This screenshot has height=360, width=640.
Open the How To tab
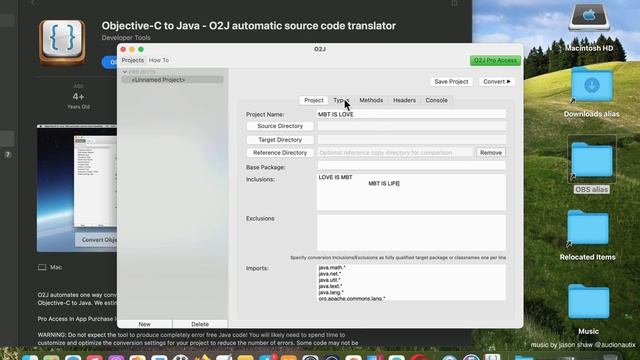pyautogui.click(x=159, y=60)
